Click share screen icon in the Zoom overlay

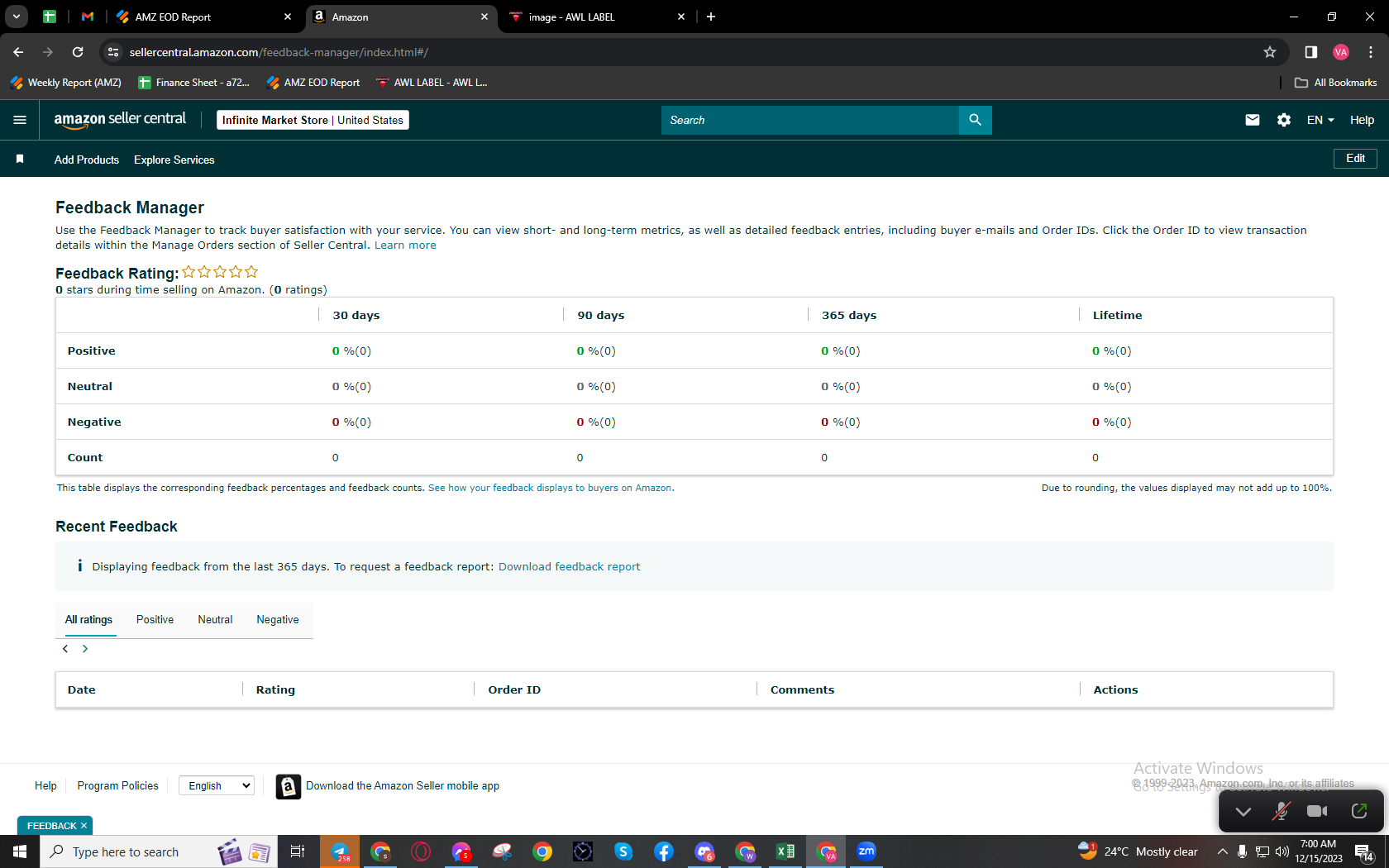pos(1359,811)
